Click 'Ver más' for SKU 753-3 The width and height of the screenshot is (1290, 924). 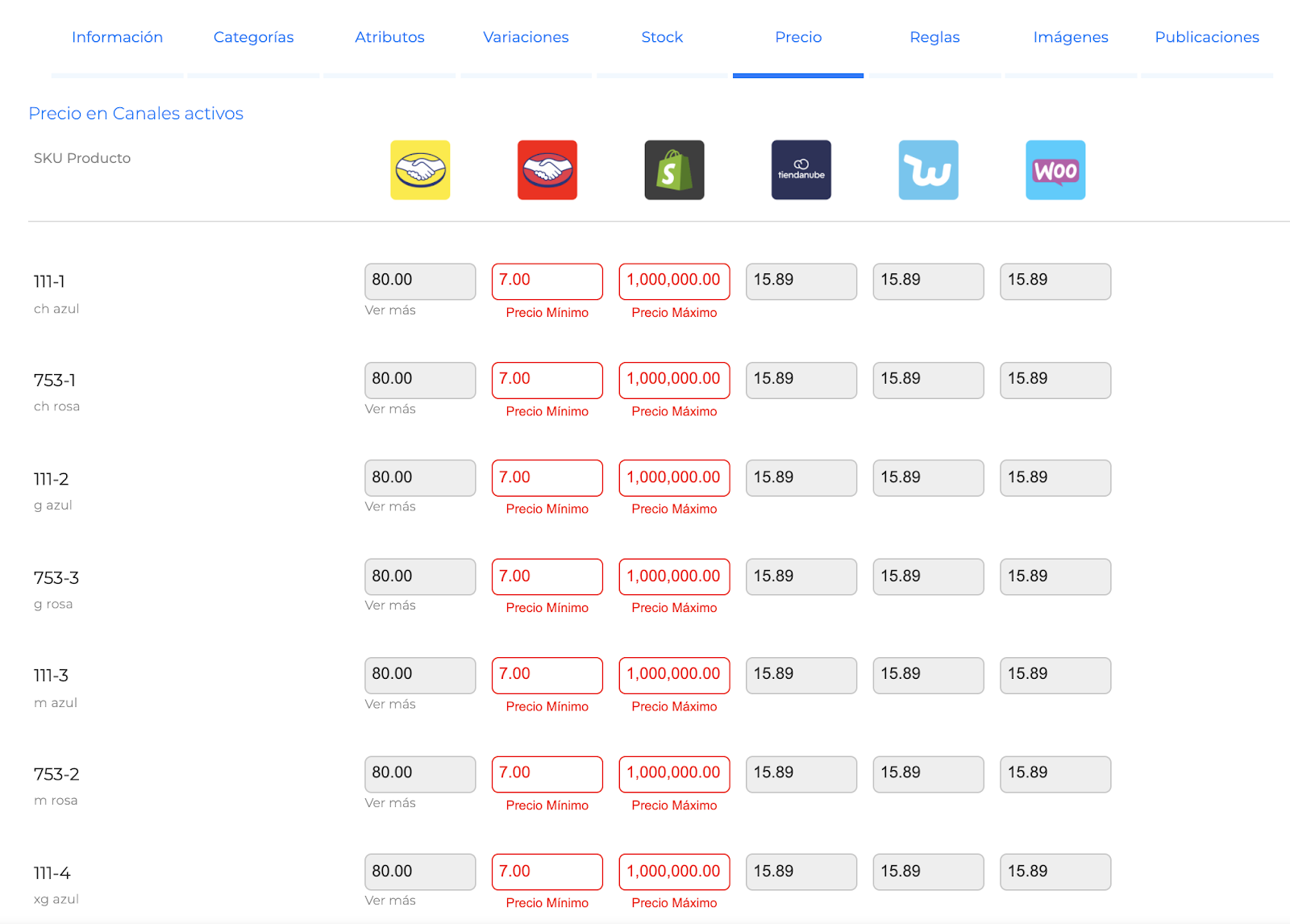click(390, 606)
